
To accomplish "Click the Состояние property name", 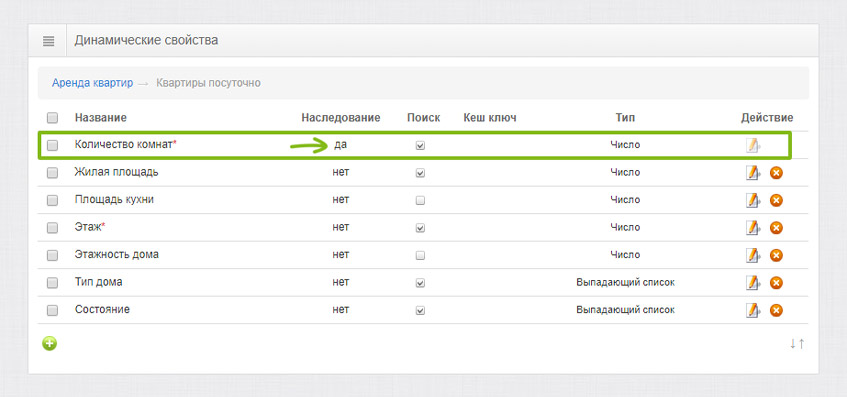I will click(x=102, y=310).
